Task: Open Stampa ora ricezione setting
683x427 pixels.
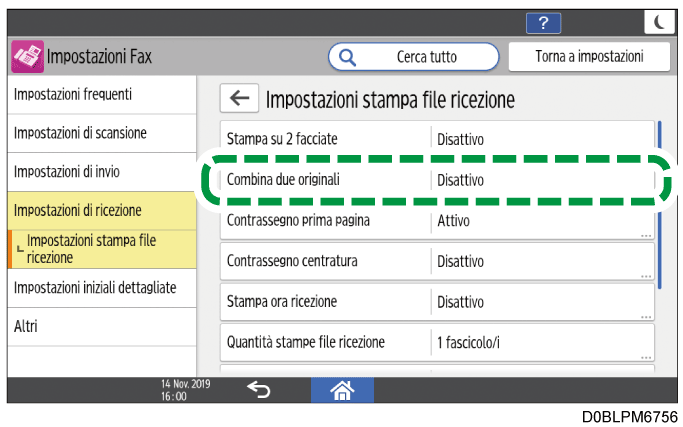Action: [437, 302]
